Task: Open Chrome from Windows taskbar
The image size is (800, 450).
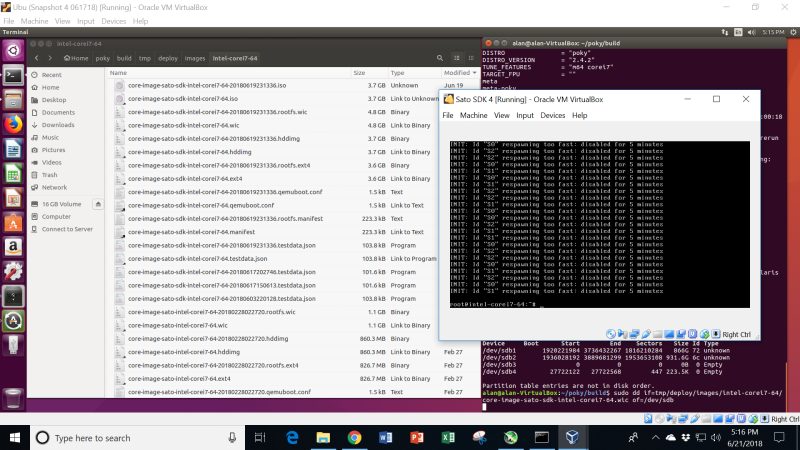Action: click(354, 438)
